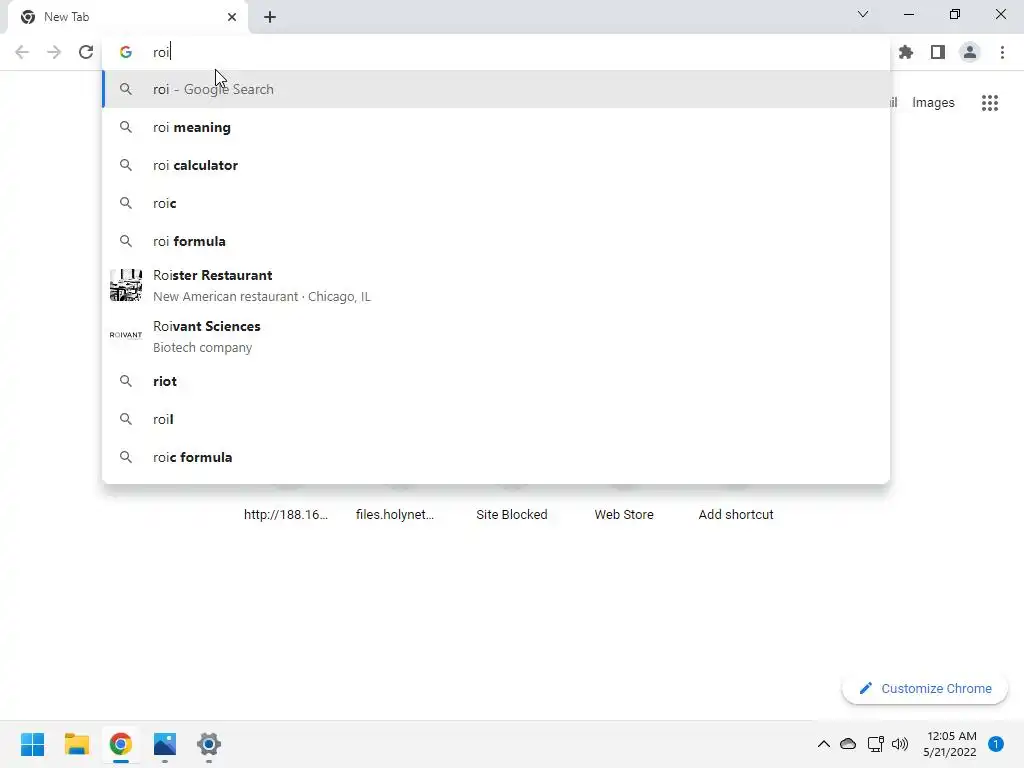Click the search icon beside 'riot'

pos(125,381)
